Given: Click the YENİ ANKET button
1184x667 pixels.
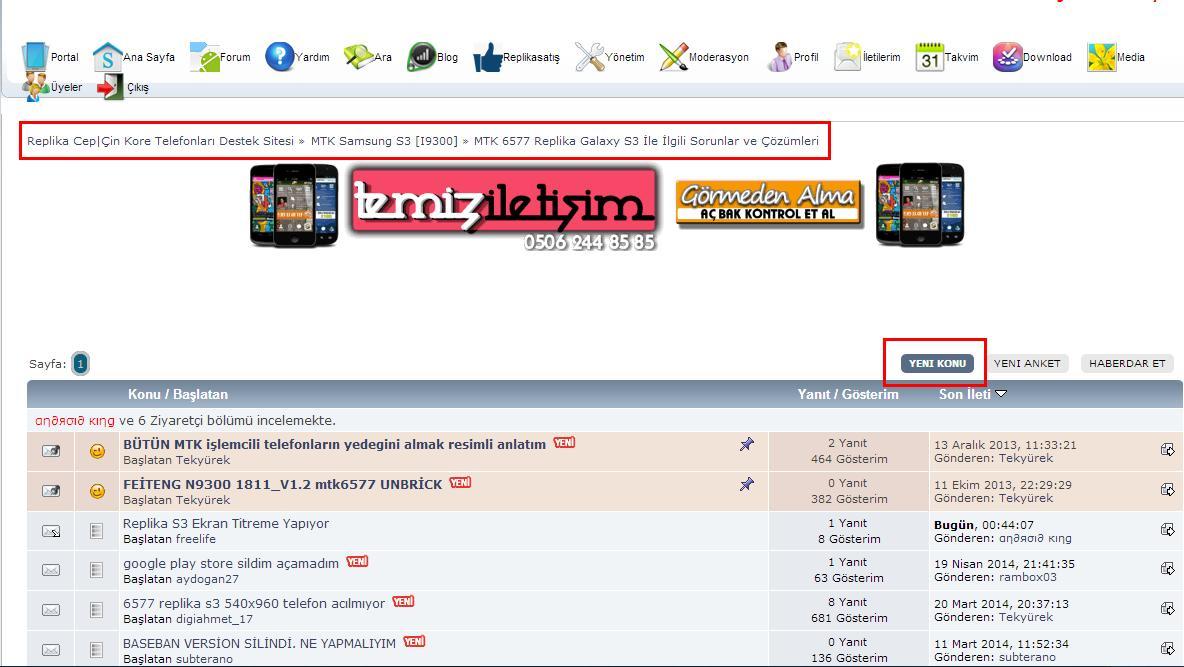Looking at the screenshot, I should 1026,363.
